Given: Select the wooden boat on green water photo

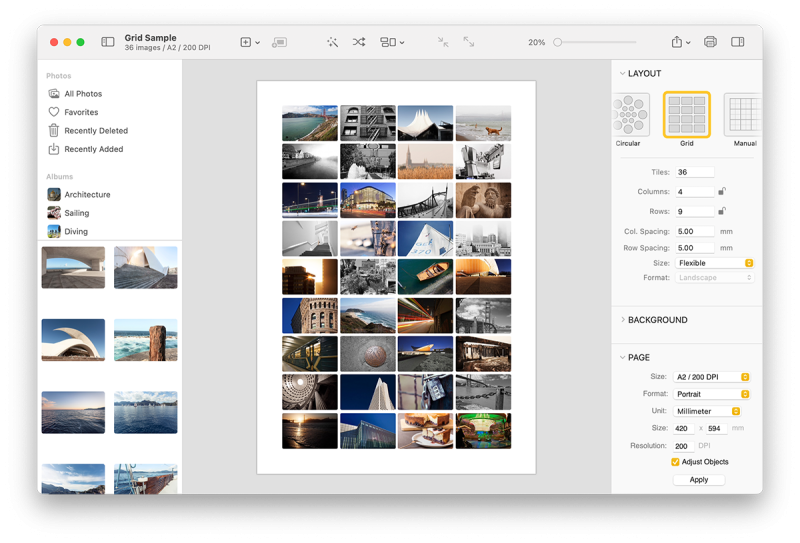Looking at the screenshot, I should click(426, 277).
